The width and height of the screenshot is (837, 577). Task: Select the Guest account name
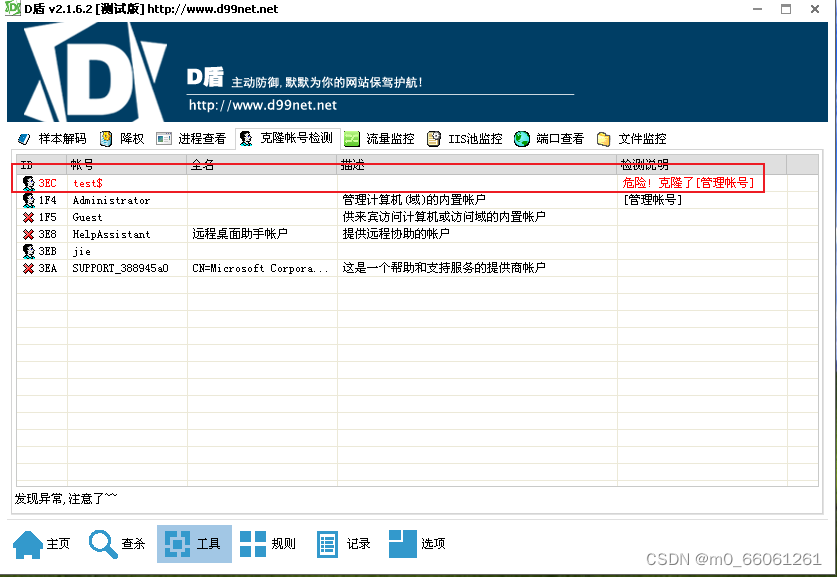pos(87,217)
